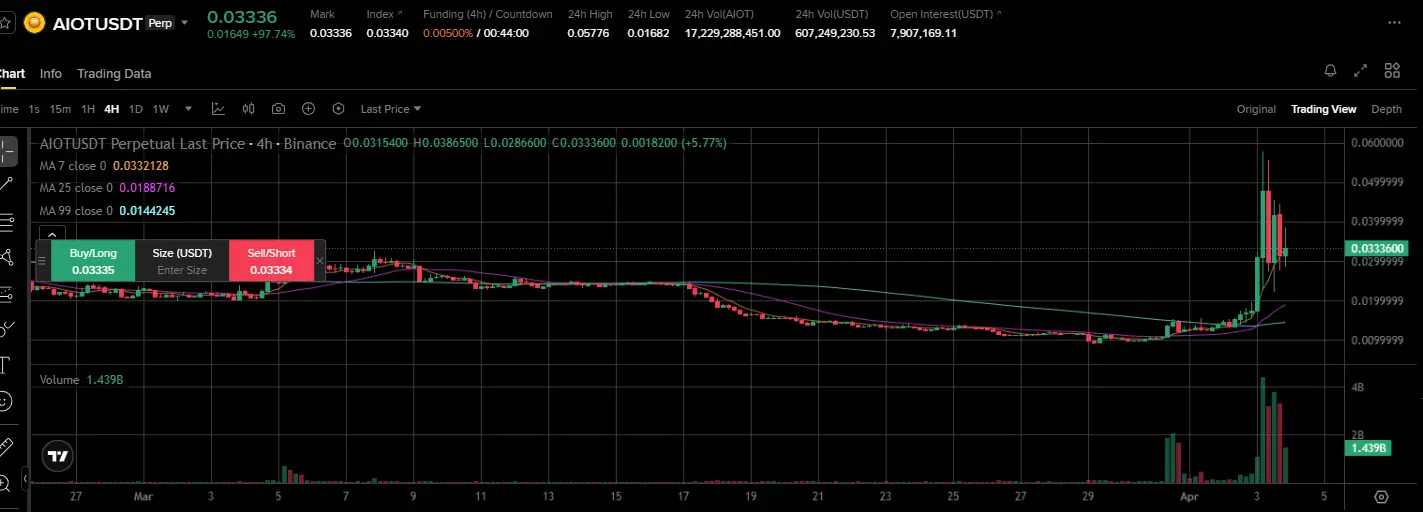Expand more time intervals dropdown arrow
This screenshot has width=1423, height=512.
click(189, 109)
